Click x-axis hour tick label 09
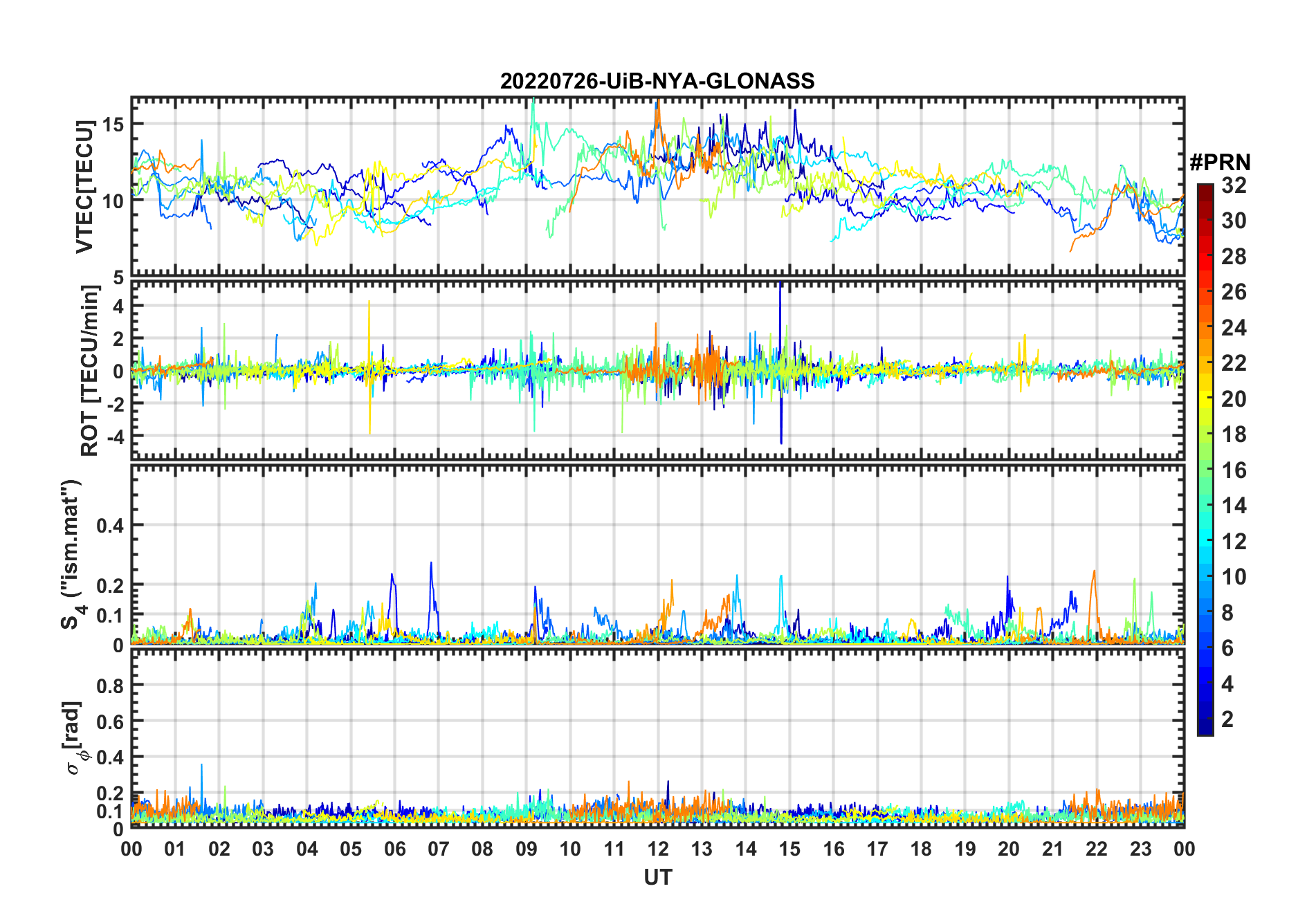Viewport: 1316px width, 920px height. 527,849
